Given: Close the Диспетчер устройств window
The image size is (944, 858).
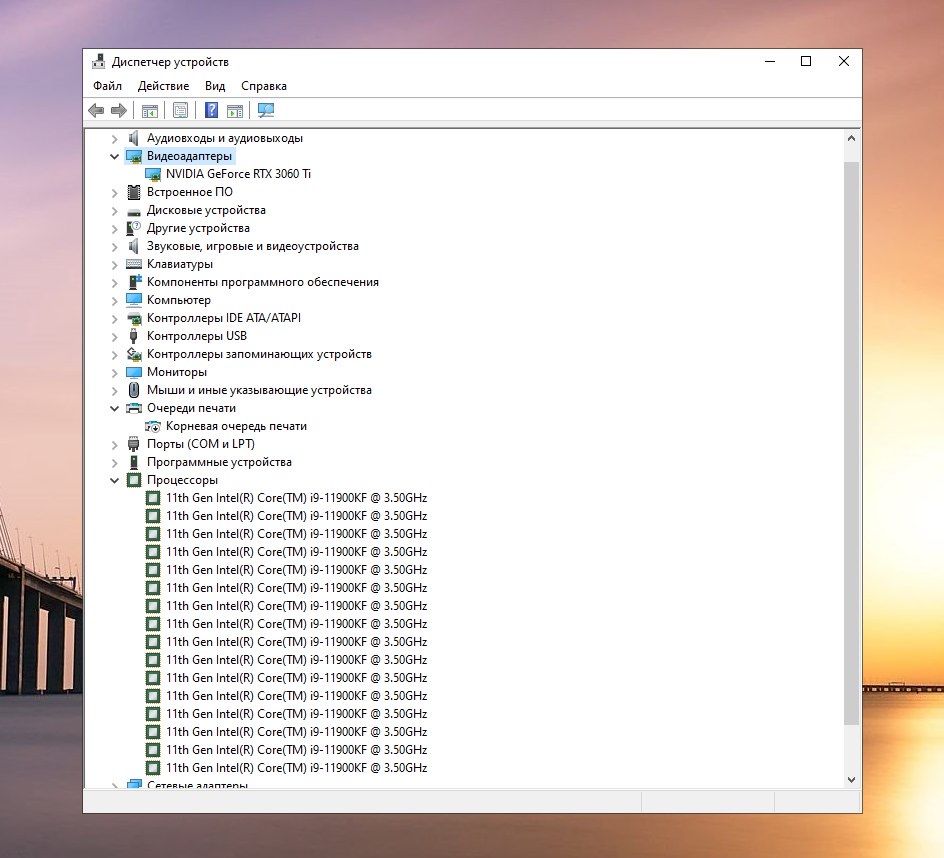Looking at the screenshot, I should (843, 61).
